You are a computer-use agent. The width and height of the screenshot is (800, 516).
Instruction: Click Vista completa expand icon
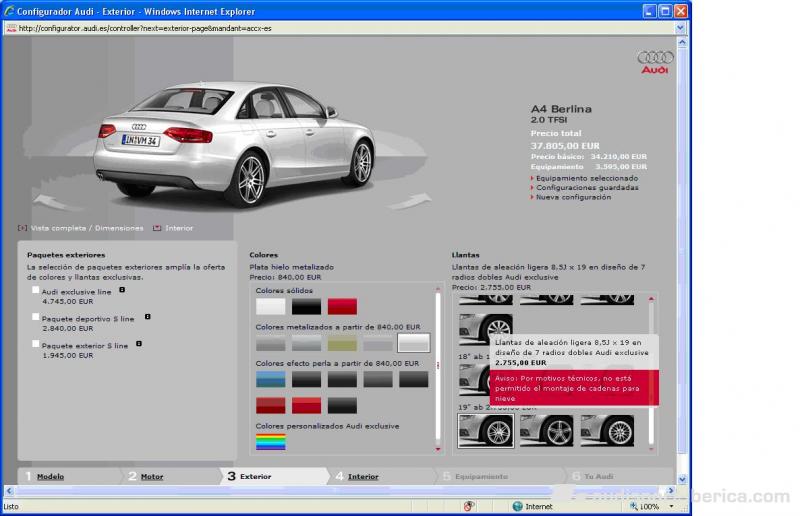pyautogui.click(x=22, y=228)
